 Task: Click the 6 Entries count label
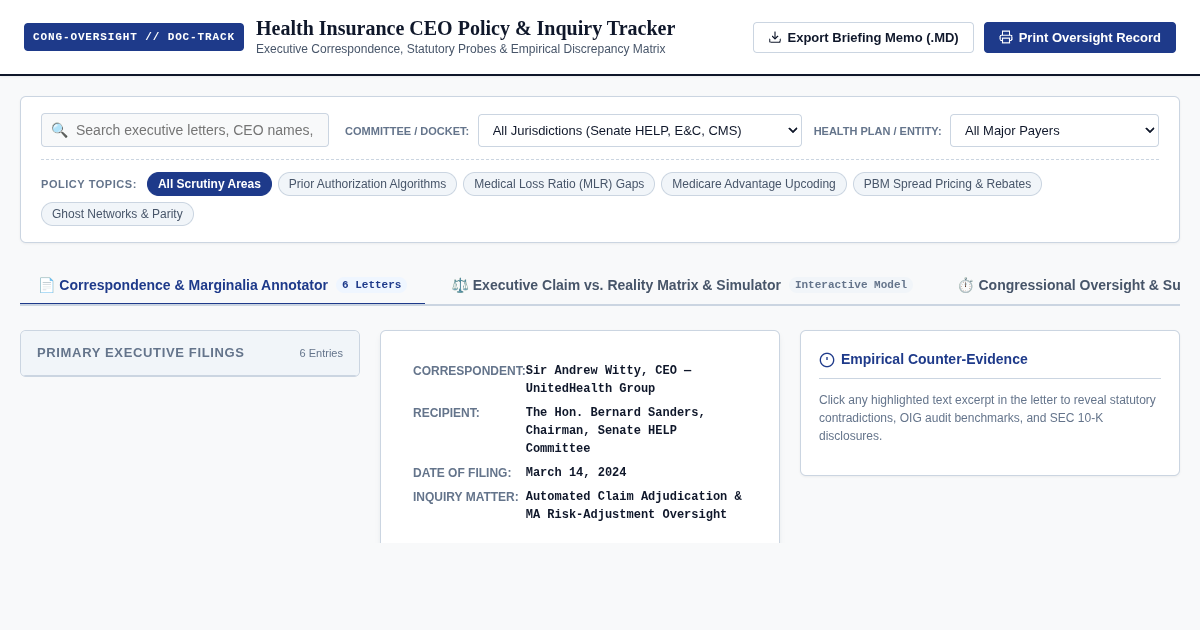321,353
